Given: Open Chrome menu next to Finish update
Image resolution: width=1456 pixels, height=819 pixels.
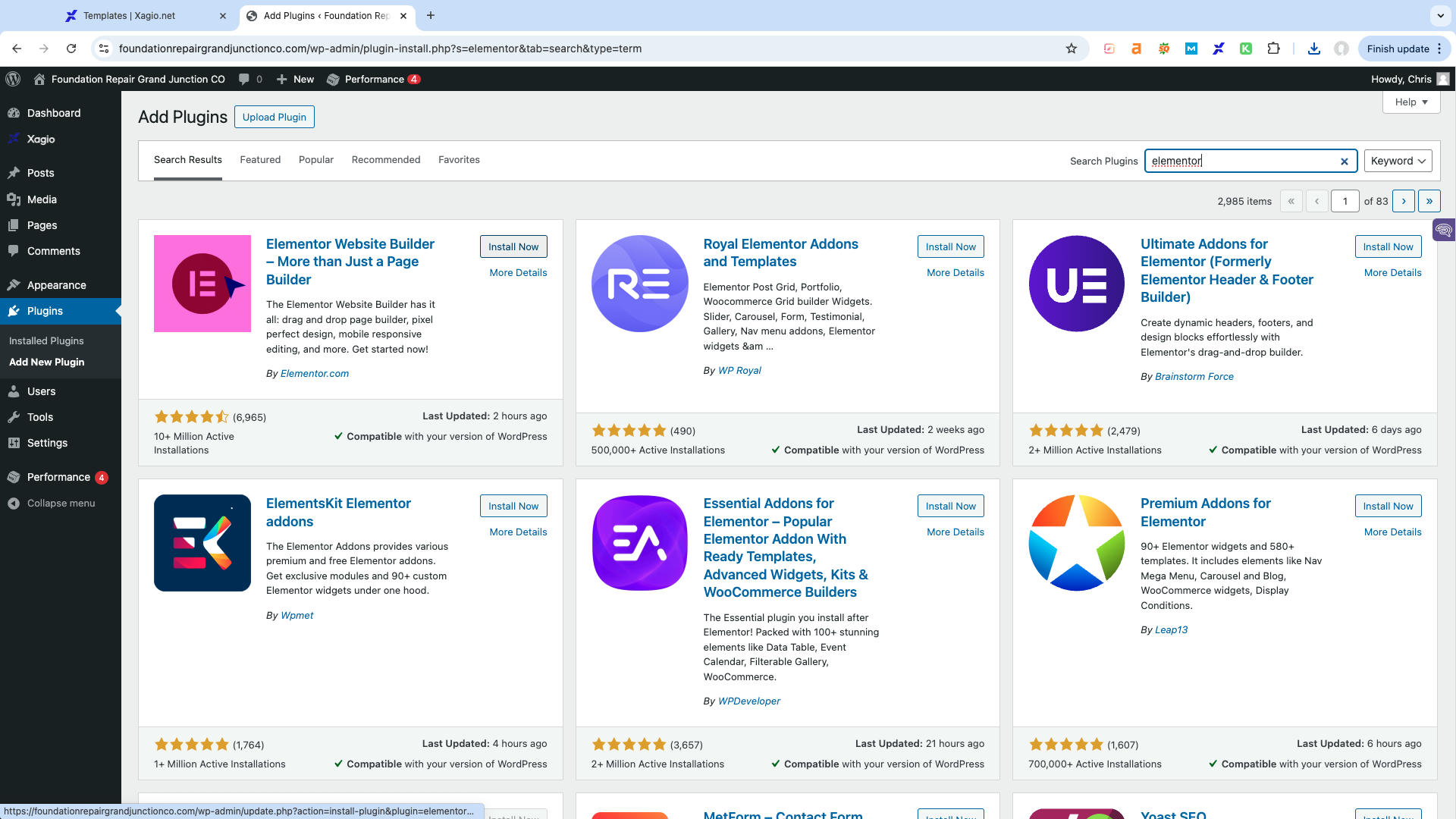Looking at the screenshot, I should tap(1439, 49).
